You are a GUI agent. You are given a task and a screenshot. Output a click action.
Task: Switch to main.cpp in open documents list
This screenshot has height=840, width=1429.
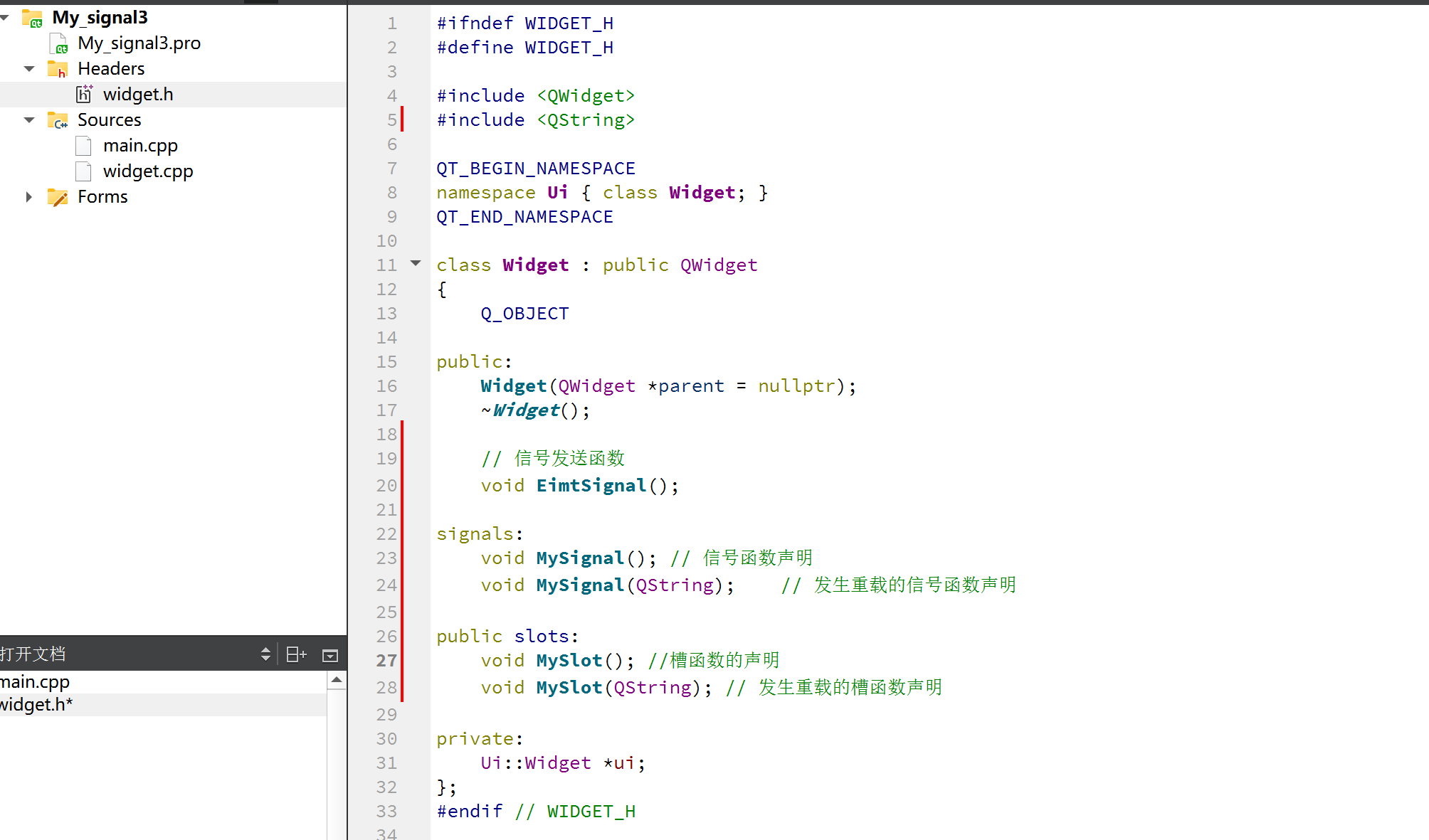point(36,682)
